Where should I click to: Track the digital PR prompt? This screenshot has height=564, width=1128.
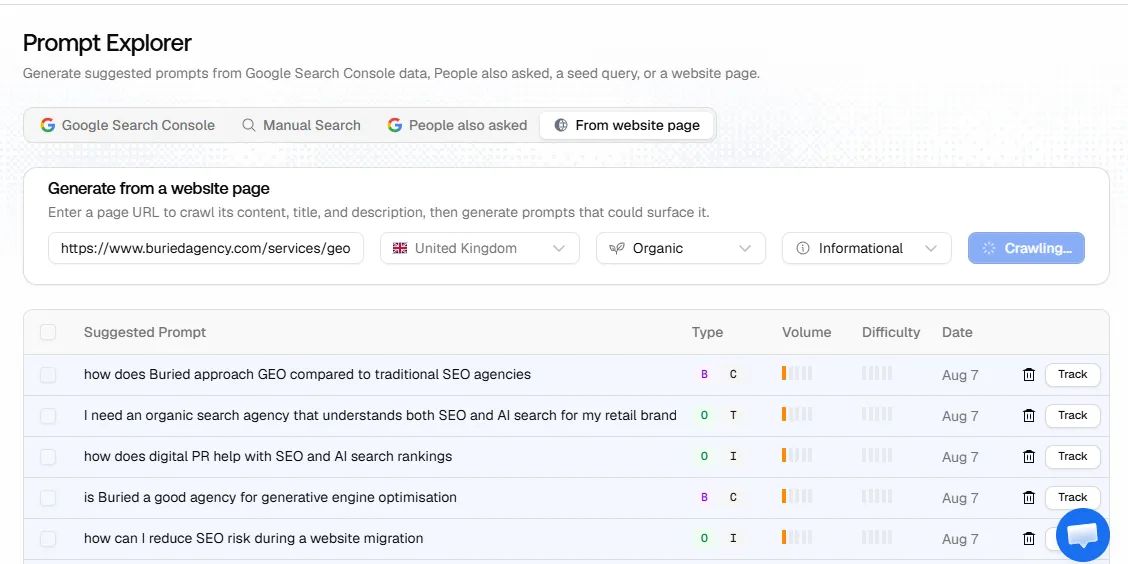pos(1073,457)
